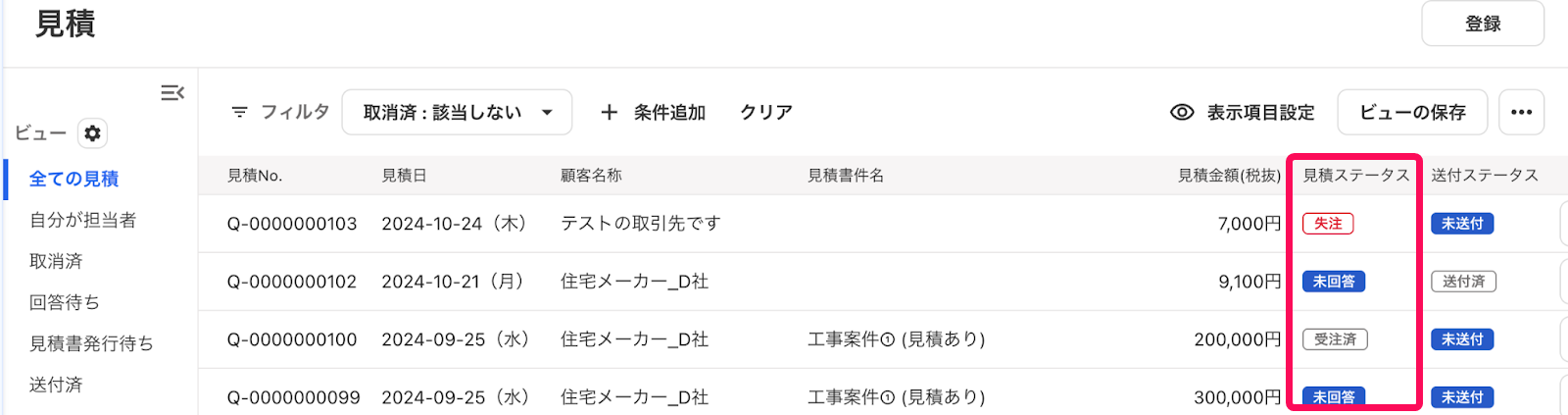Click the 登録 button
1568x415 pixels.
(1483, 24)
